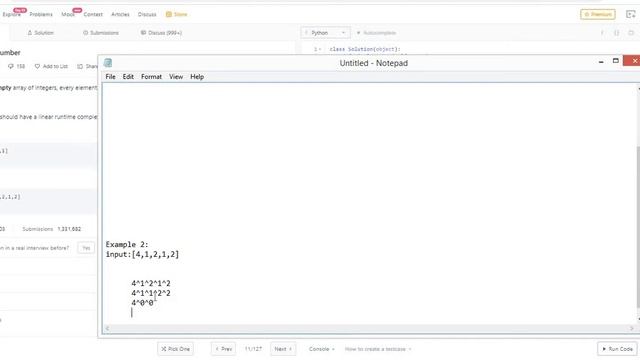Viewport: 640px width, 360px height.
Task: Open Contest in the browser navigation
Action: point(93,14)
